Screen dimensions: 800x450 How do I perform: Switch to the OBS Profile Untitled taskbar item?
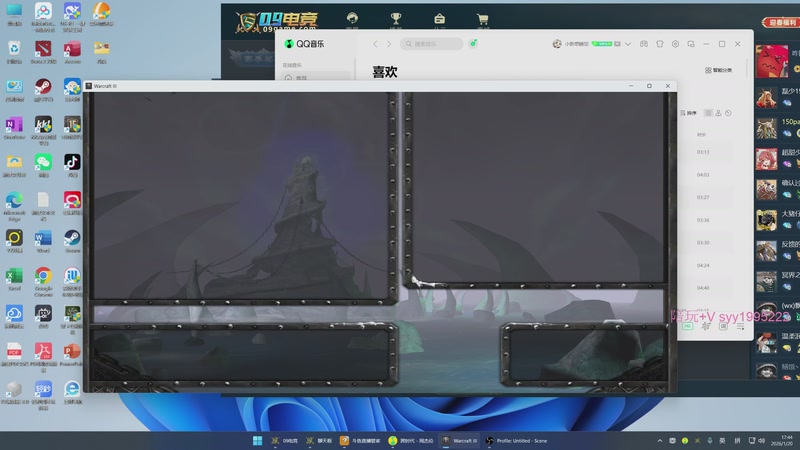point(516,440)
